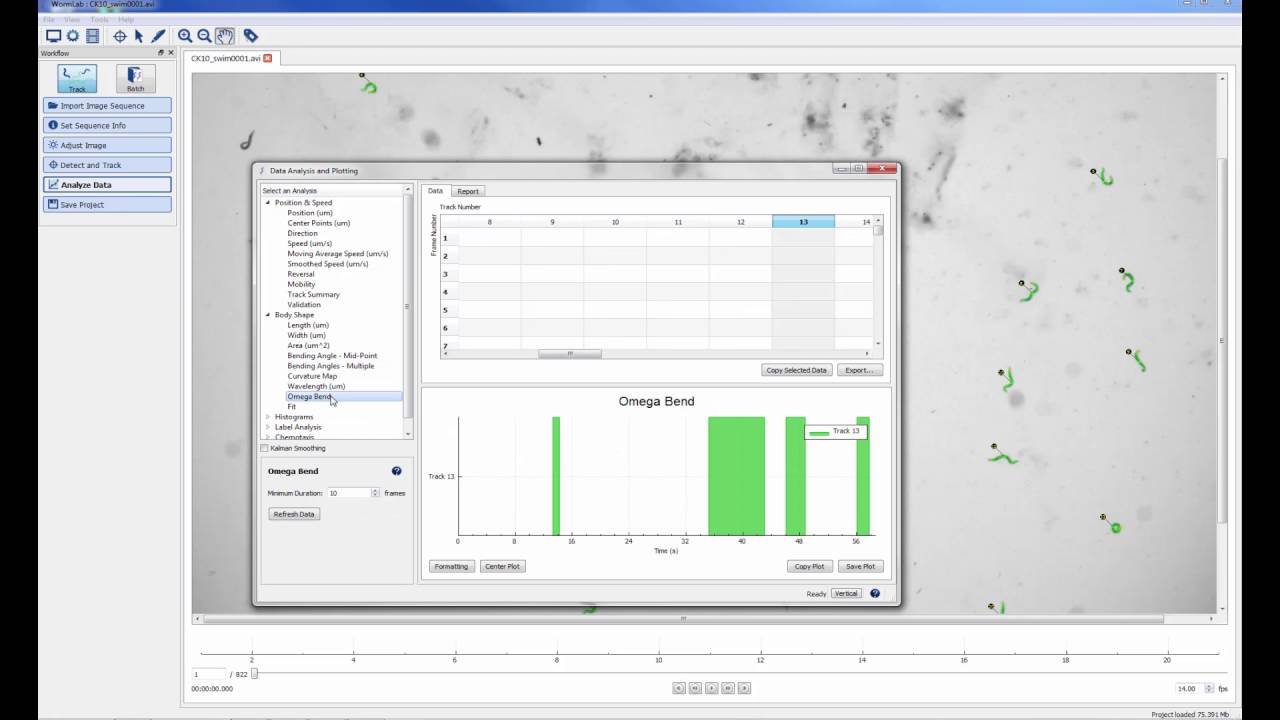This screenshot has height=720, width=1280.
Task: Open the Tools menu
Action: pyautogui.click(x=99, y=19)
